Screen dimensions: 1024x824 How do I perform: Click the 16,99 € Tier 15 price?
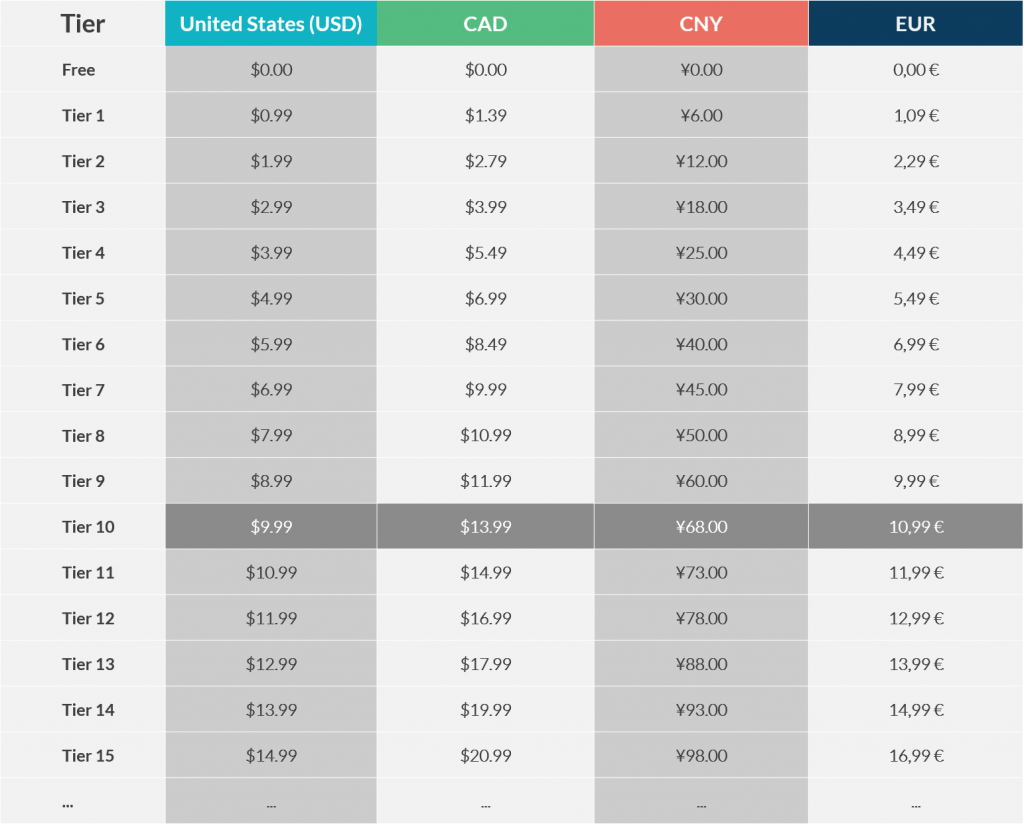[x=916, y=755]
